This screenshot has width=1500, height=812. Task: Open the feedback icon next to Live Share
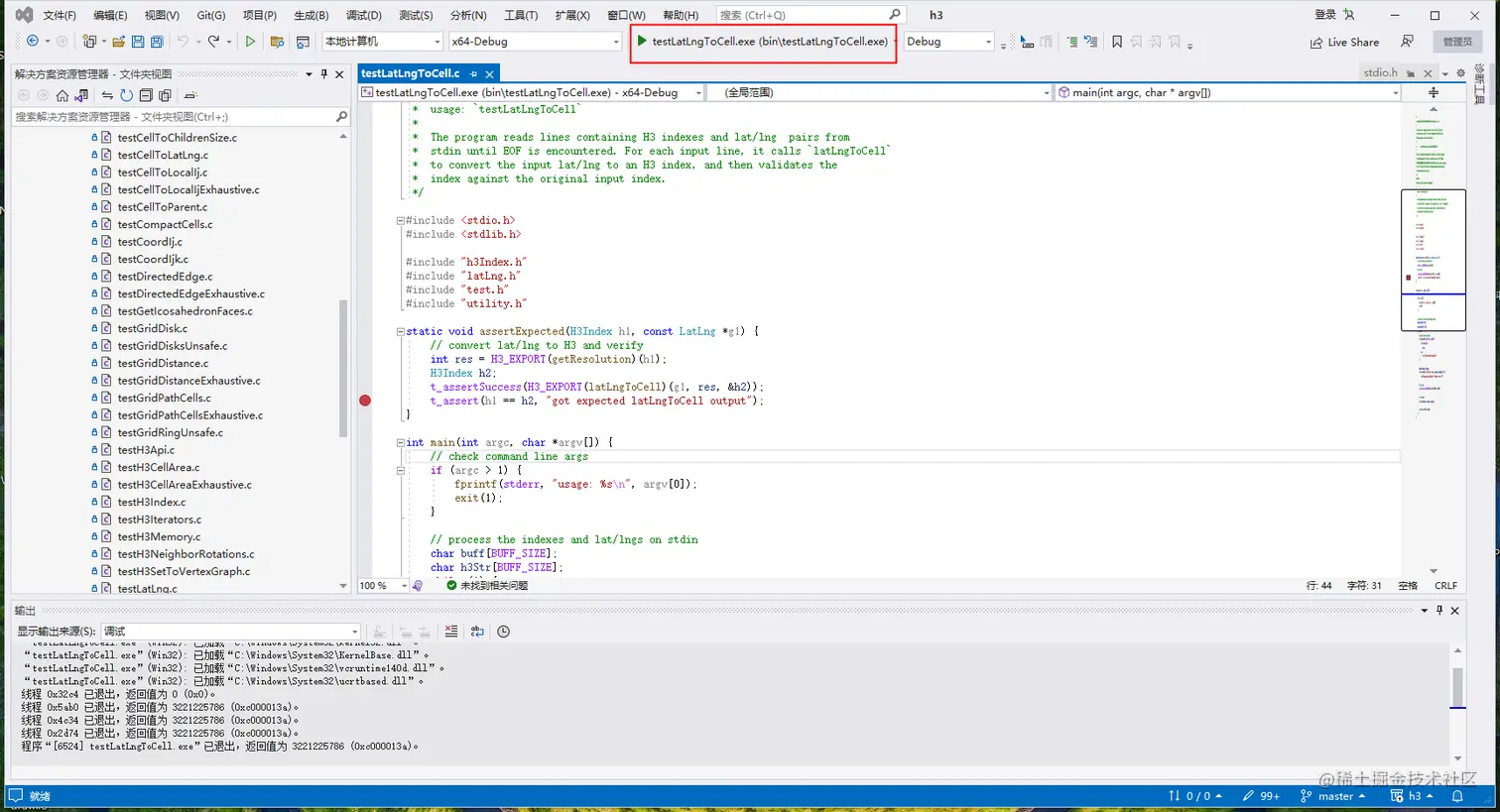pyautogui.click(x=1407, y=42)
